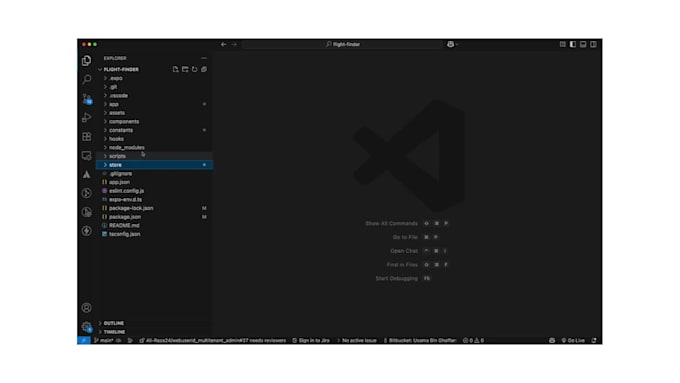Screen dimensions: 680x383
Task: Go forward with the right arrow
Action: tap(234, 44)
